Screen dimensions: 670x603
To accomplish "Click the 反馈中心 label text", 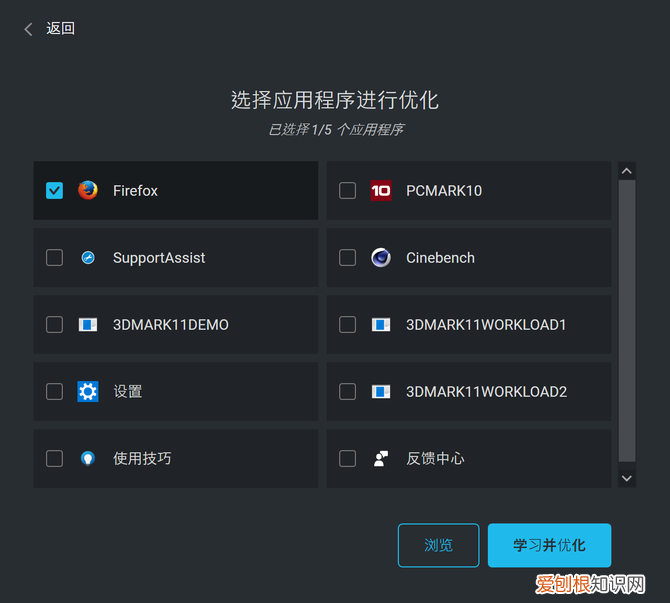I will (x=435, y=459).
